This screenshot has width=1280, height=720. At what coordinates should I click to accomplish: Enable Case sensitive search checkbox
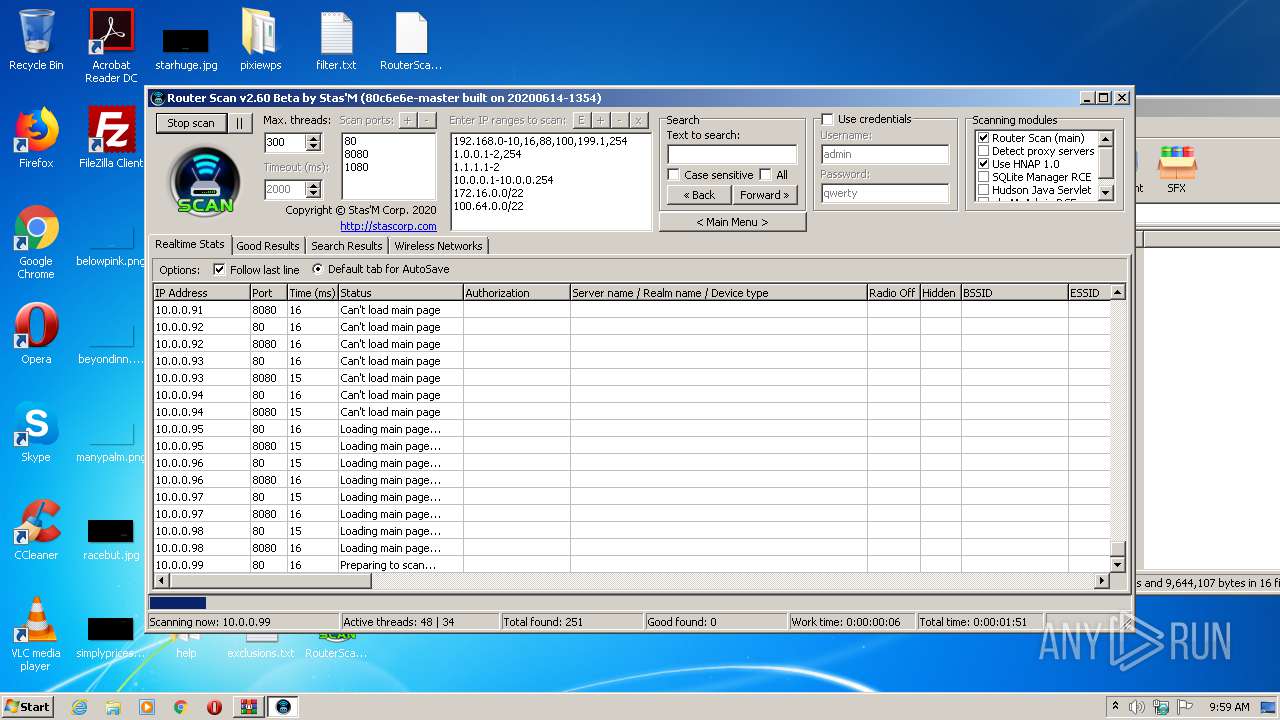tap(674, 175)
